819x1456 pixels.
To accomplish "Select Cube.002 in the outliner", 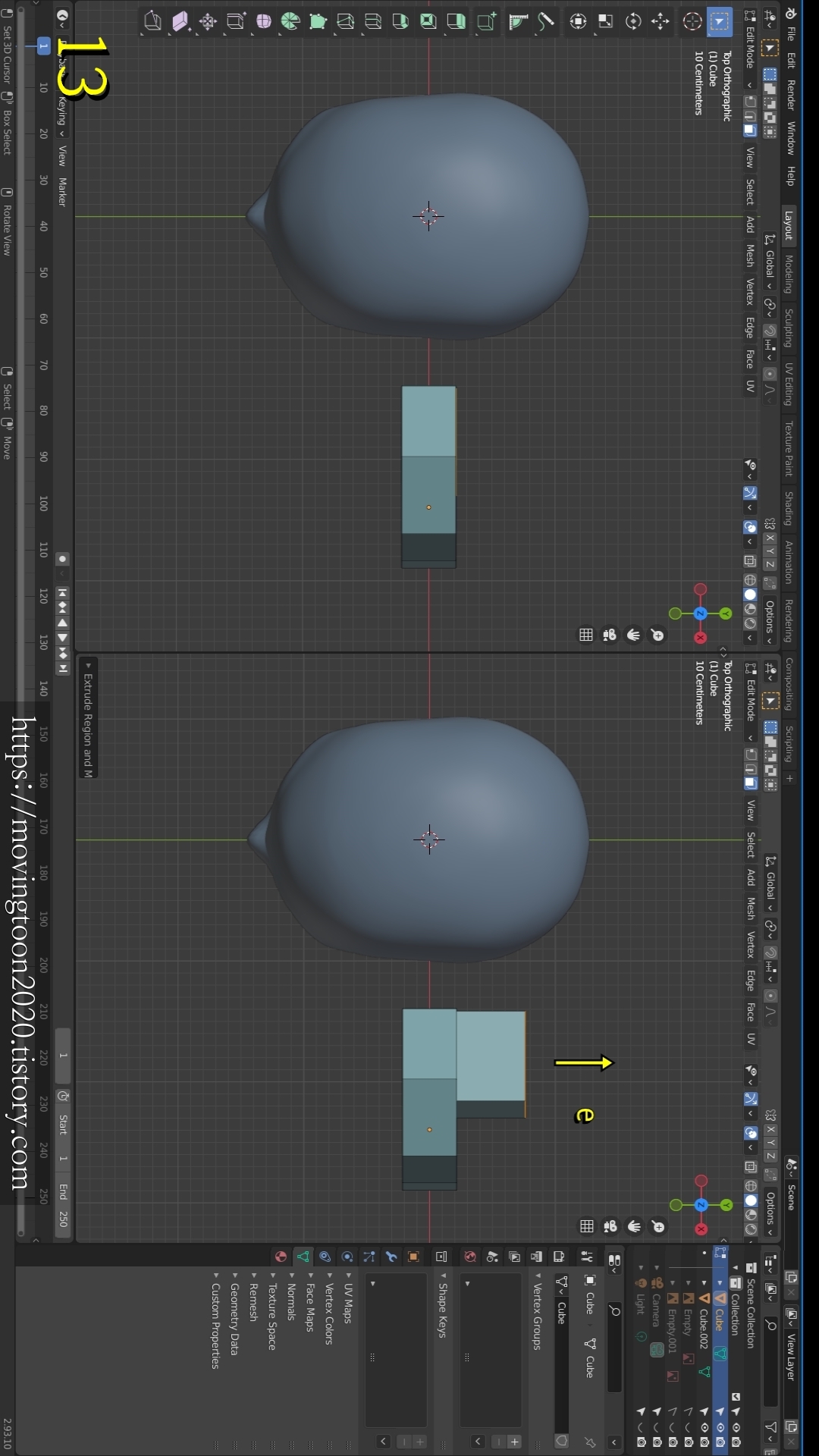I will 704,1328.
